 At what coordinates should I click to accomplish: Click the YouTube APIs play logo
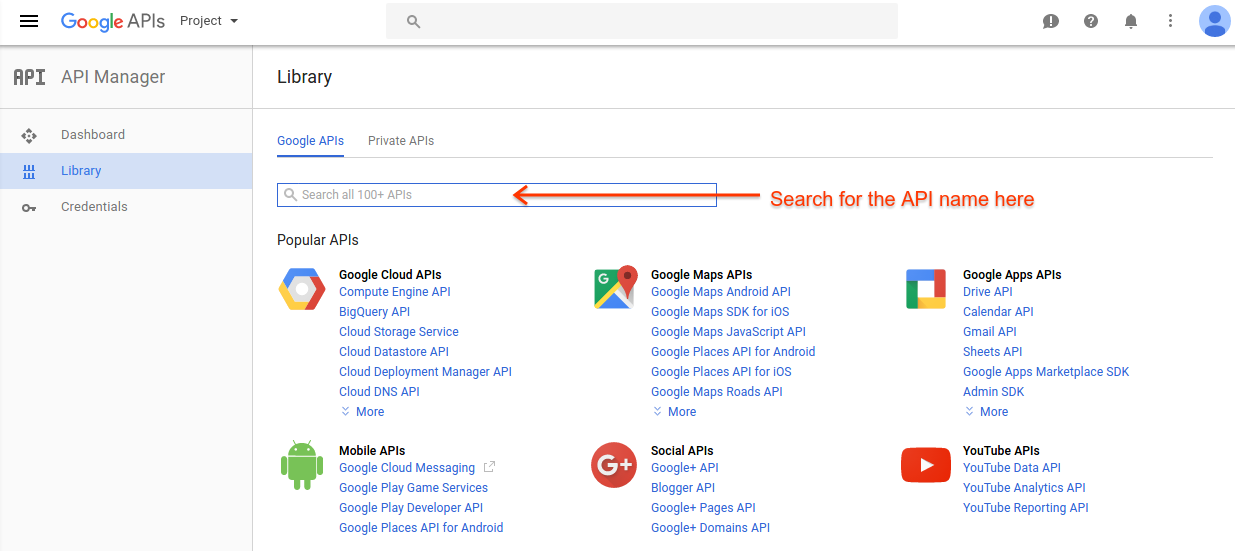click(x=925, y=465)
